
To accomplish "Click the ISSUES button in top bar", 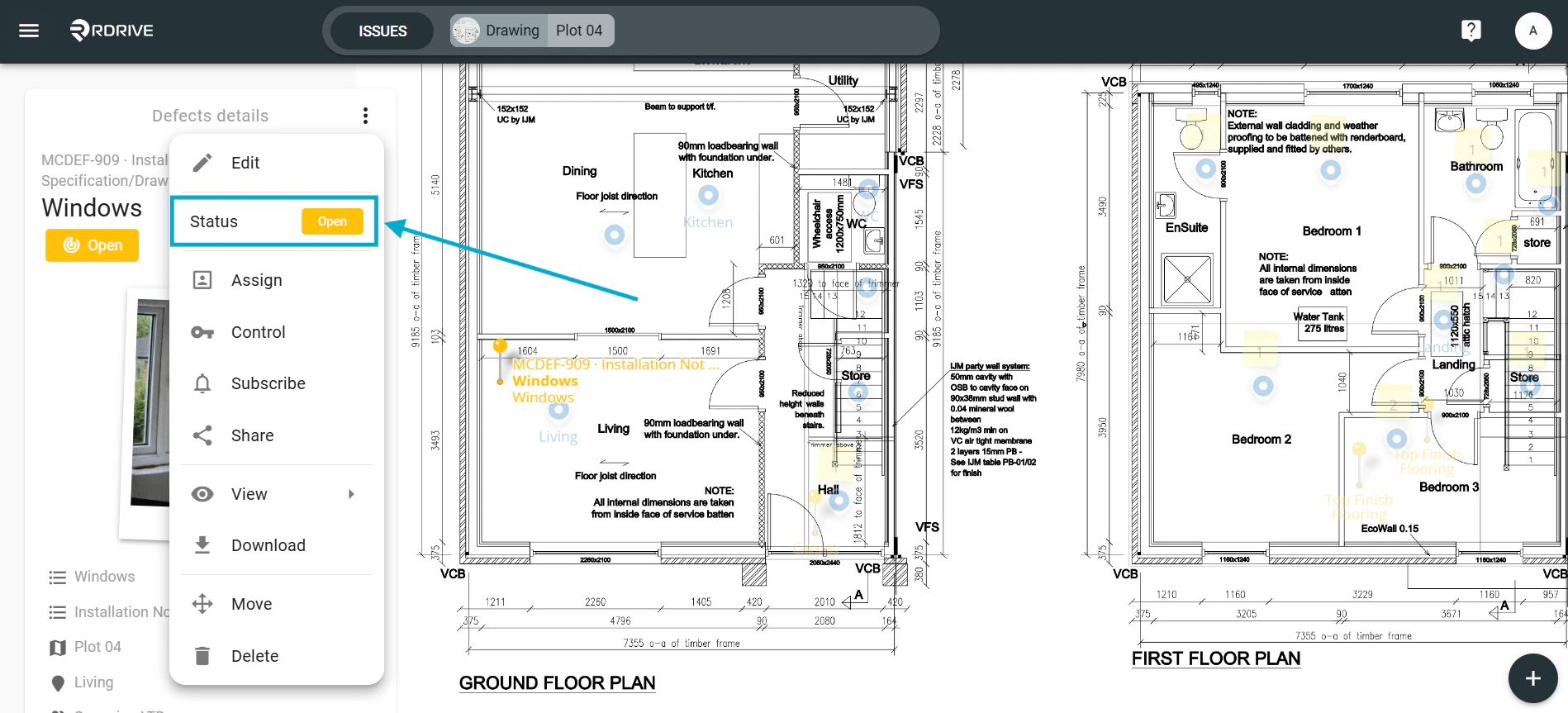I will pyautogui.click(x=382, y=31).
